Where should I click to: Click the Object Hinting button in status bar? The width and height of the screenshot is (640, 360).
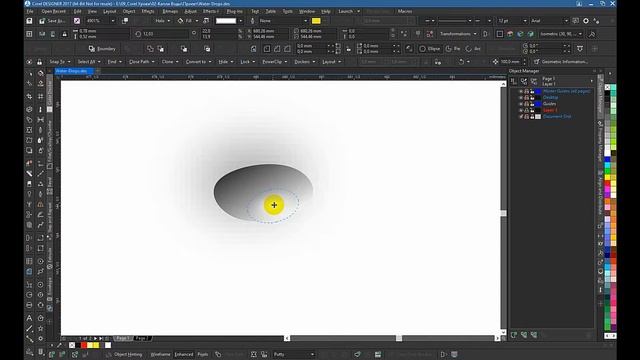coord(124,355)
